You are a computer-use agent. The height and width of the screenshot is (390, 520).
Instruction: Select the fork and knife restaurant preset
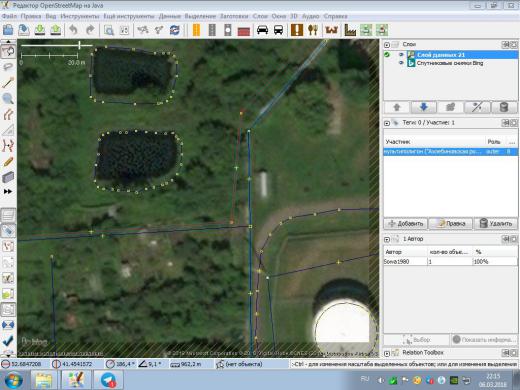pos(313,30)
